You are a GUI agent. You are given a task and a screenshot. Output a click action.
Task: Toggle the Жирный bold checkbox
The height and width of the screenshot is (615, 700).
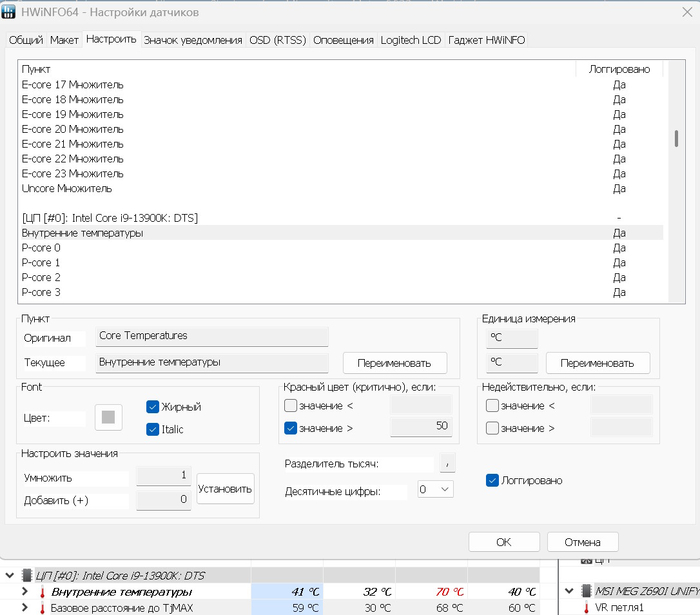click(153, 407)
